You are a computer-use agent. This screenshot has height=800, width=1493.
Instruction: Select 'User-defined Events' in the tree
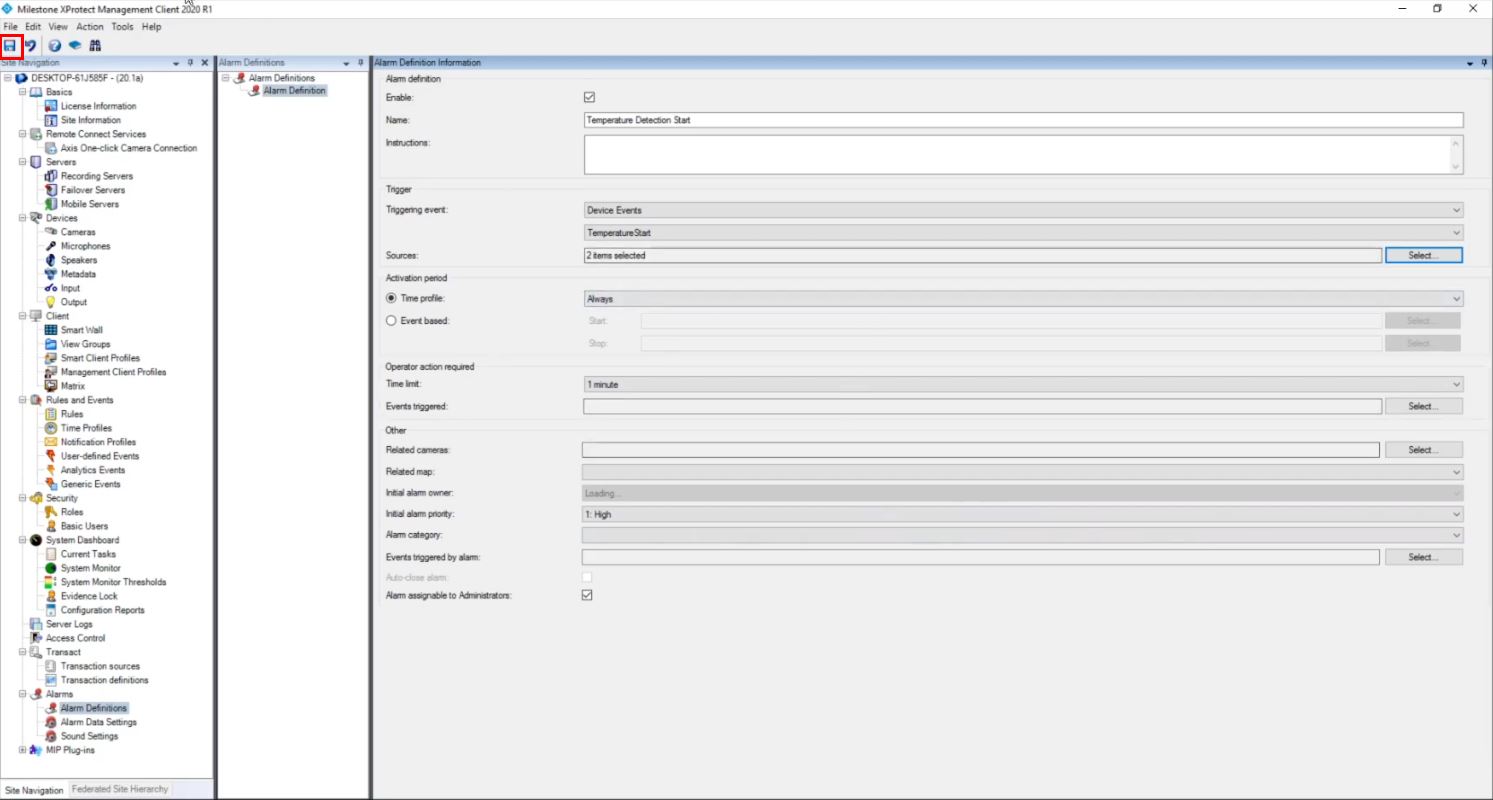[100, 456]
